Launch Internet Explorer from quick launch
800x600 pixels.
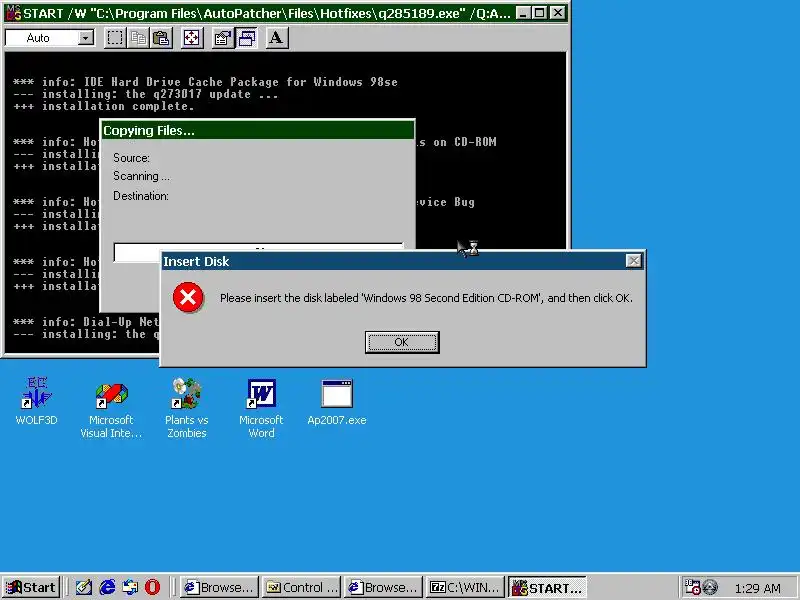(x=107, y=587)
